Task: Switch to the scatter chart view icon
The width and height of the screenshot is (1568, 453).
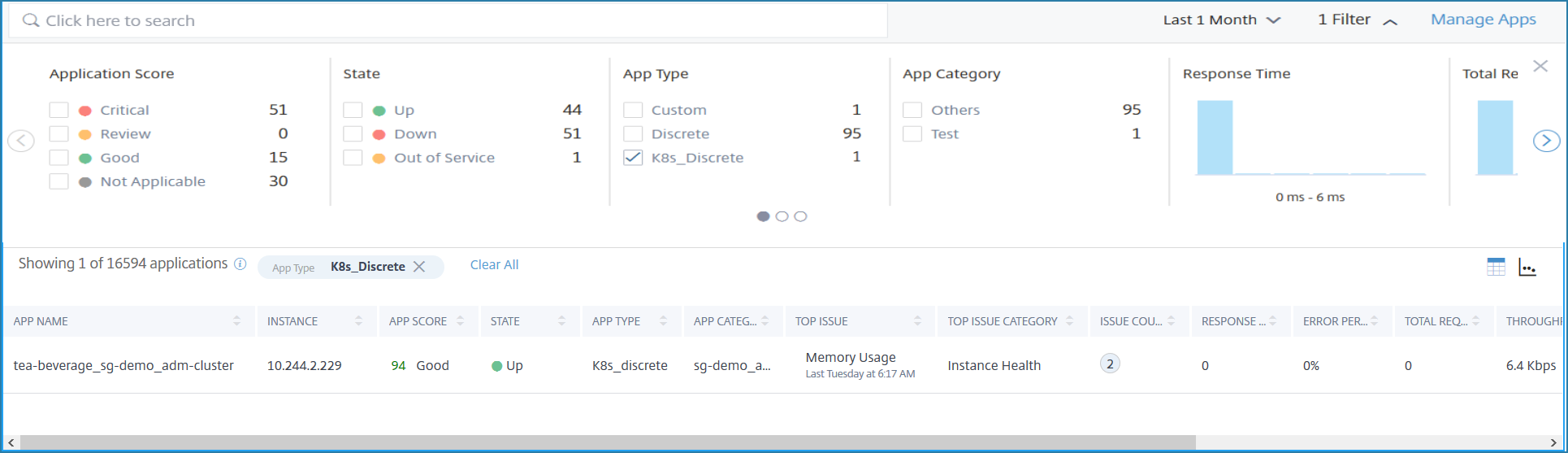Action: click(x=1527, y=268)
